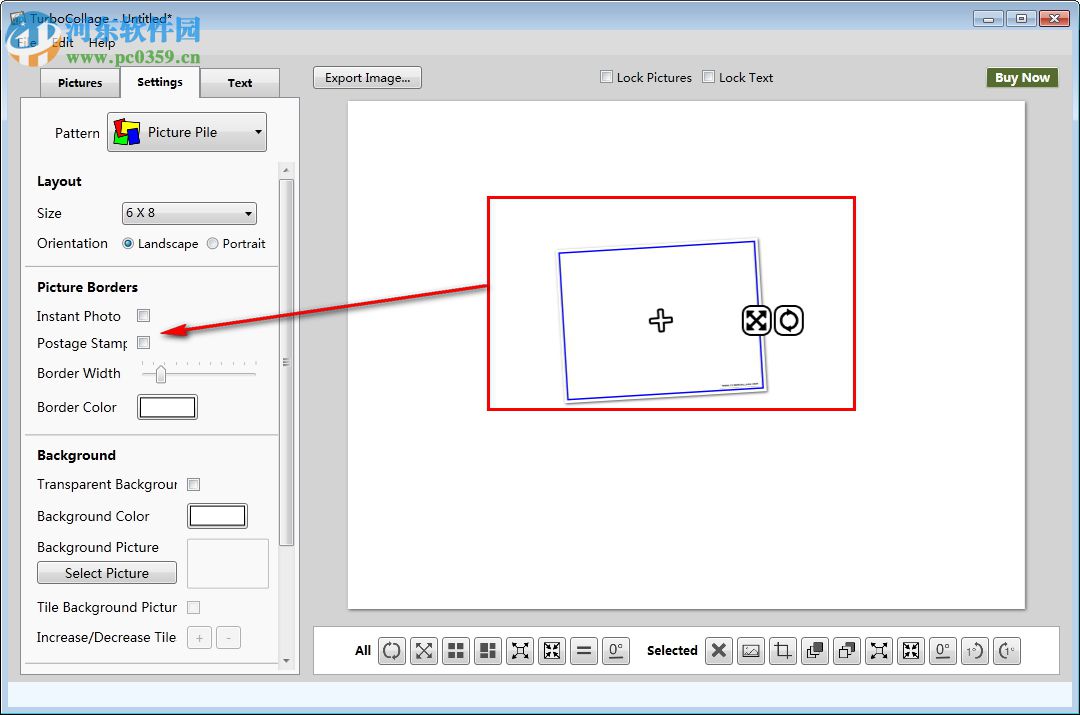Screen dimensions: 1080x715
Task: Click Select Picture button
Action: point(107,573)
